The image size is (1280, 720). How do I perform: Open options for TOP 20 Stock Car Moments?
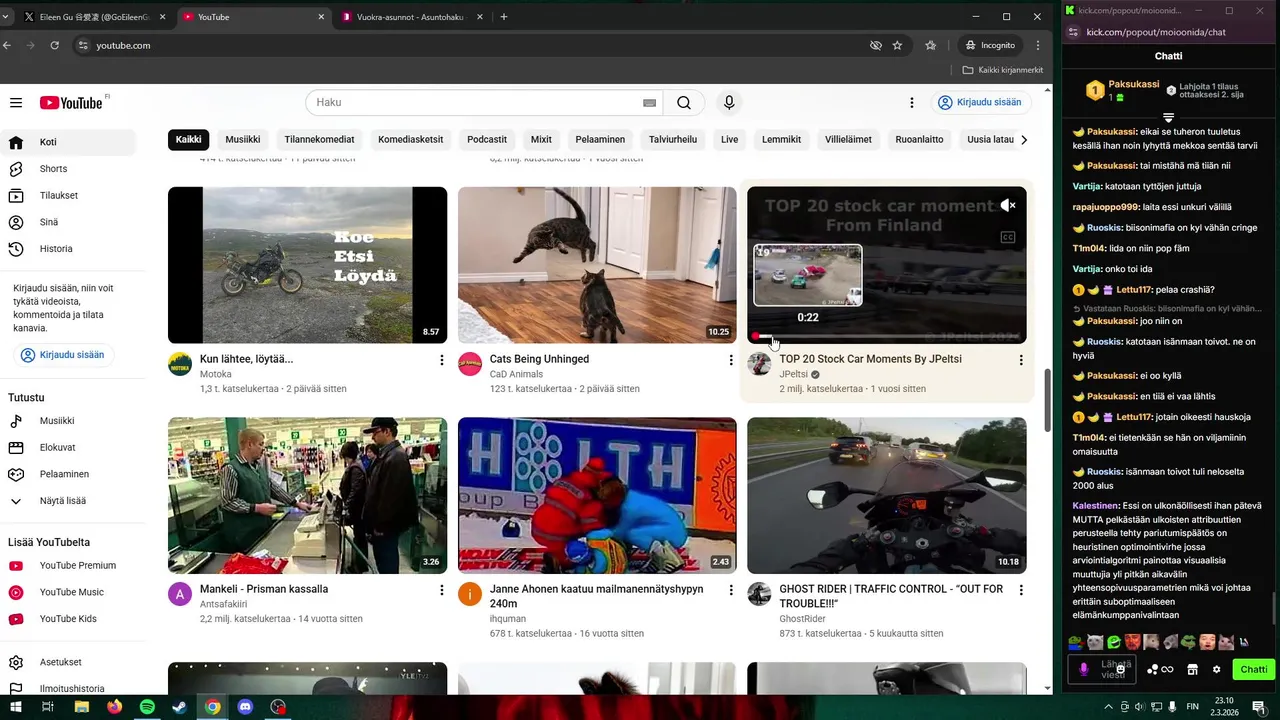(x=1021, y=360)
